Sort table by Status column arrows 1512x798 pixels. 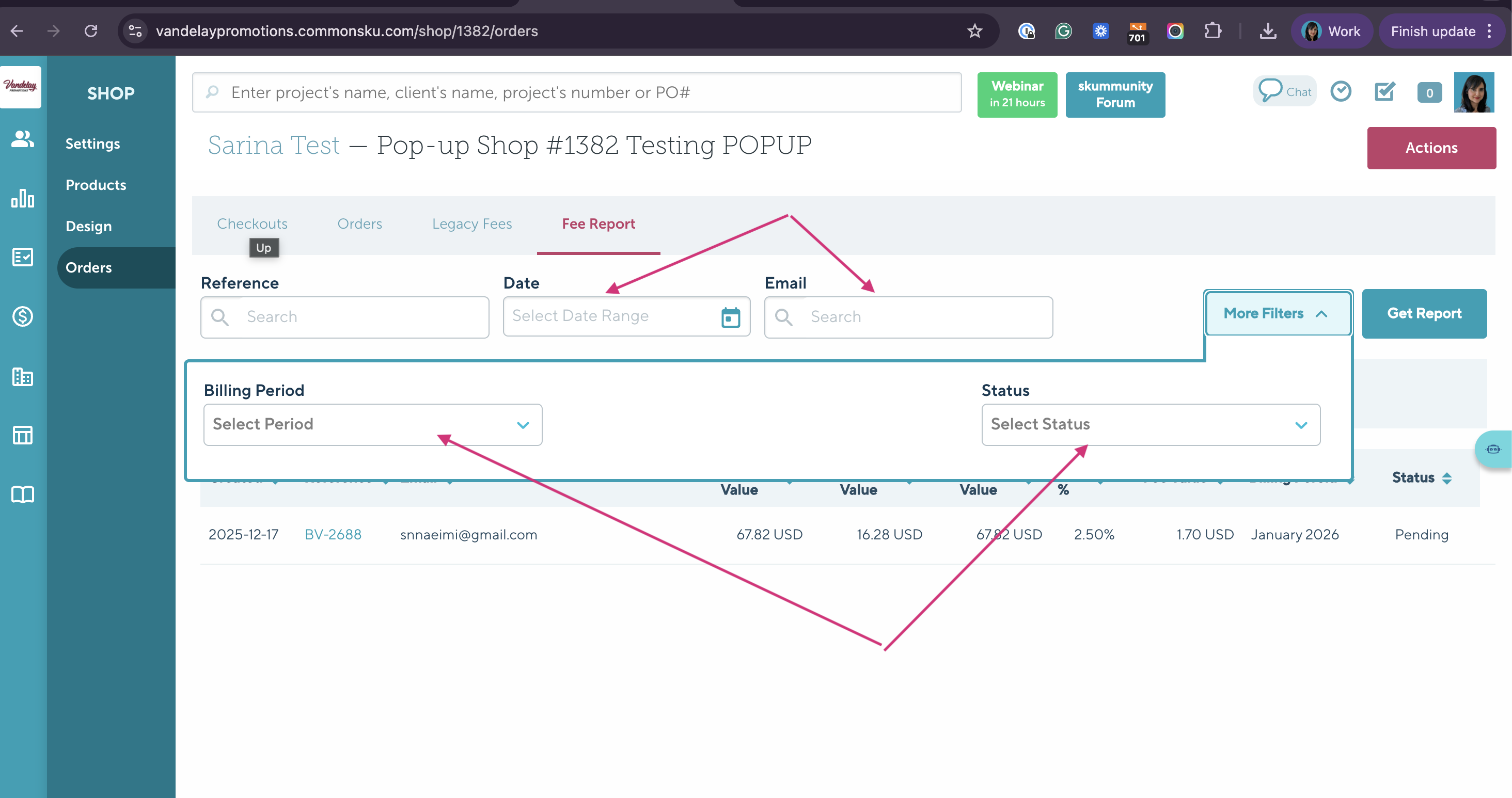tap(1447, 478)
